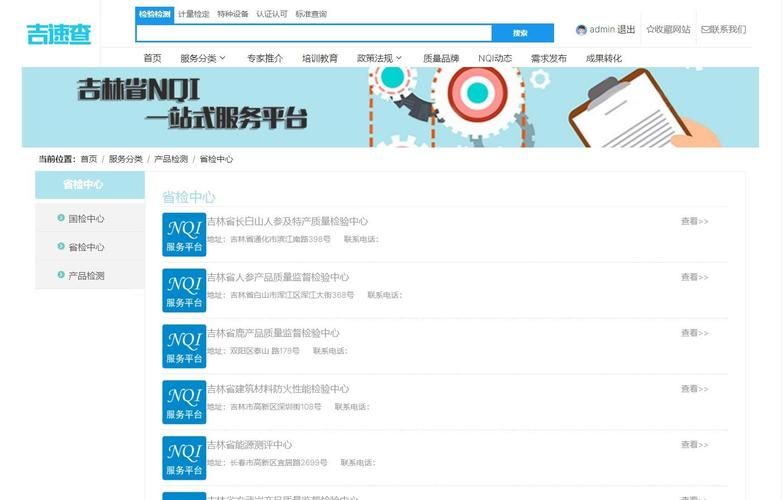Expand the 服务分类 dropdown in navigation
The width and height of the screenshot is (782, 500).
203,58
